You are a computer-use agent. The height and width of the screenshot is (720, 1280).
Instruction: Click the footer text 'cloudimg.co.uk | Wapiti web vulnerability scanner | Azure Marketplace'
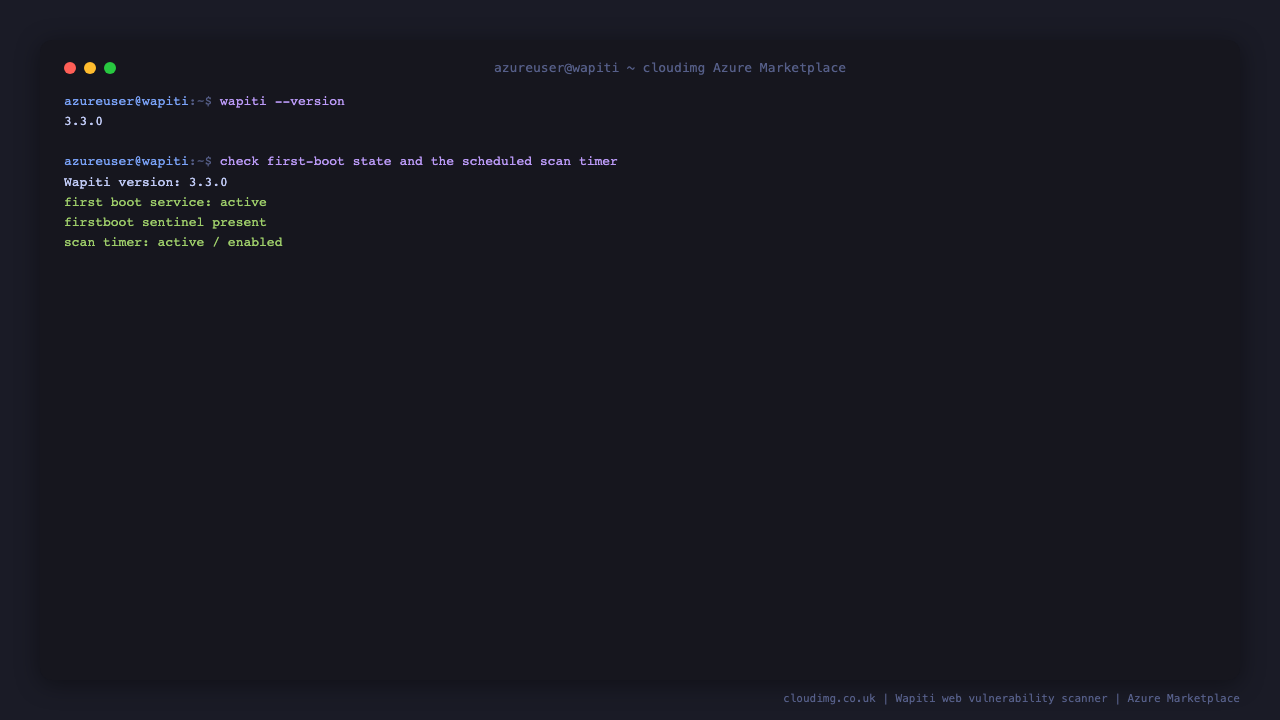click(1011, 698)
